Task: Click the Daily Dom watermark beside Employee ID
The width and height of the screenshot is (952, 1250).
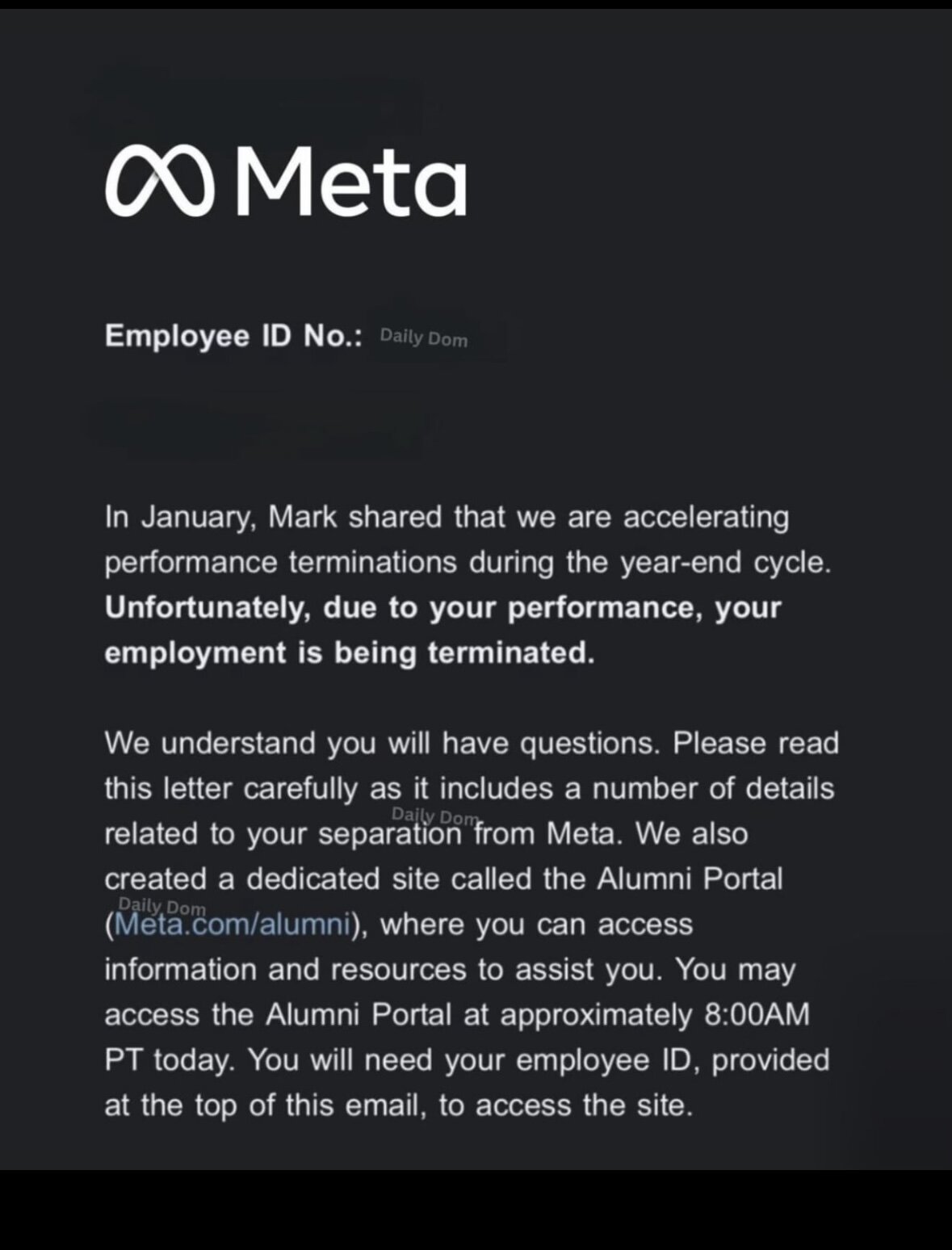Action: (x=423, y=338)
